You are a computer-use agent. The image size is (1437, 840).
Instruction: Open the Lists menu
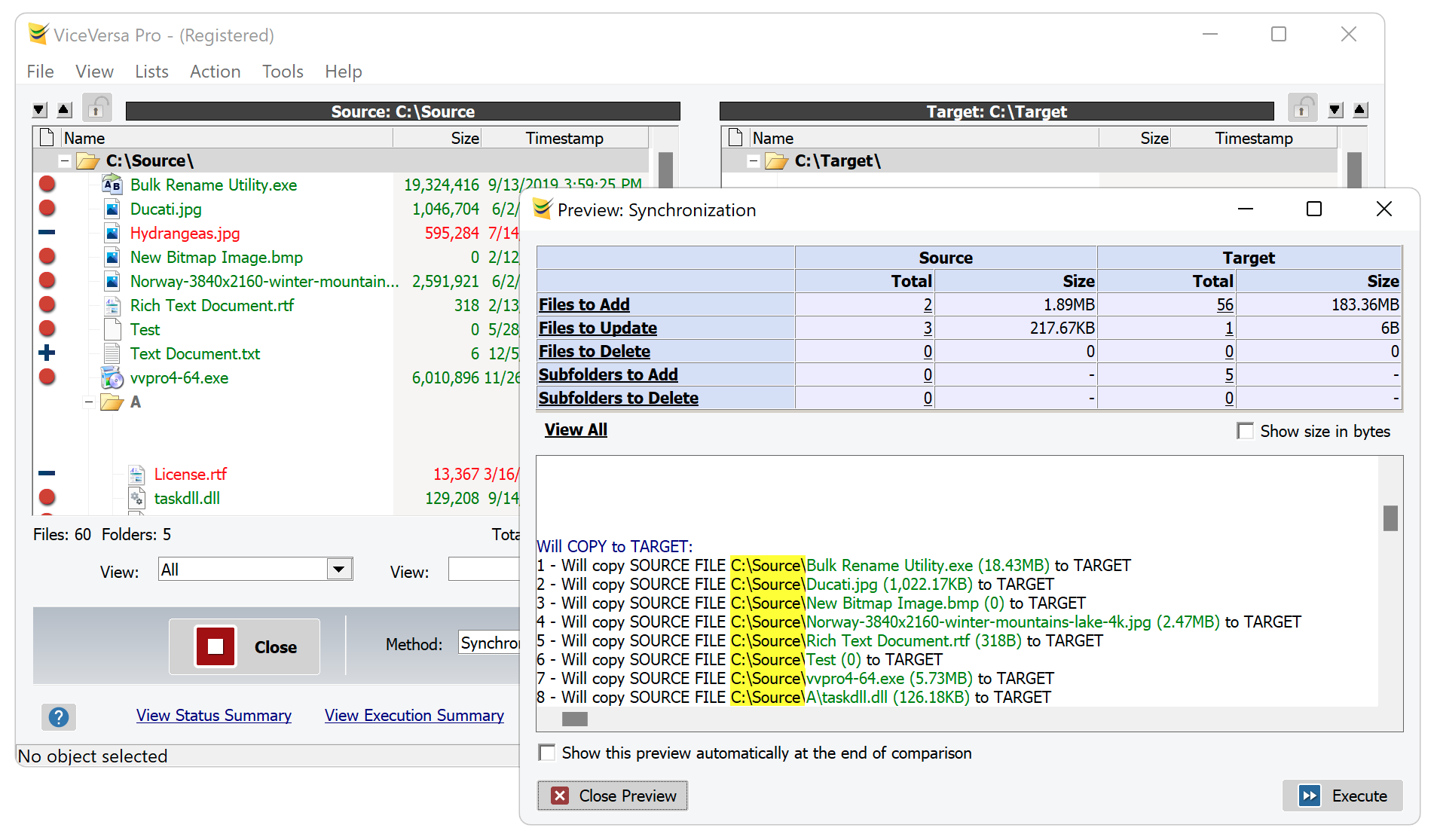pos(151,72)
